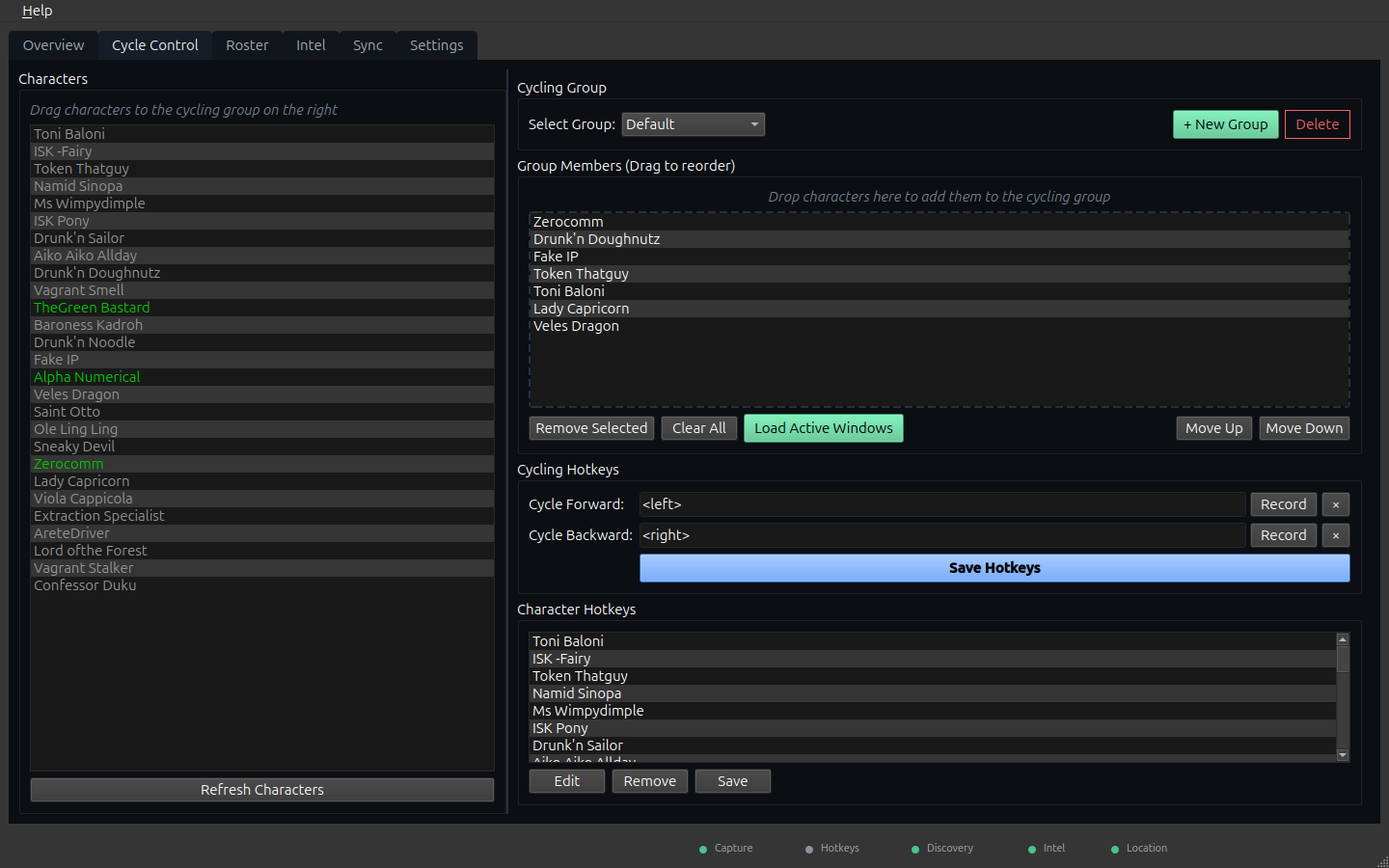The image size is (1389, 868).
Task: Open the Help menu
Action: (37, 11)
